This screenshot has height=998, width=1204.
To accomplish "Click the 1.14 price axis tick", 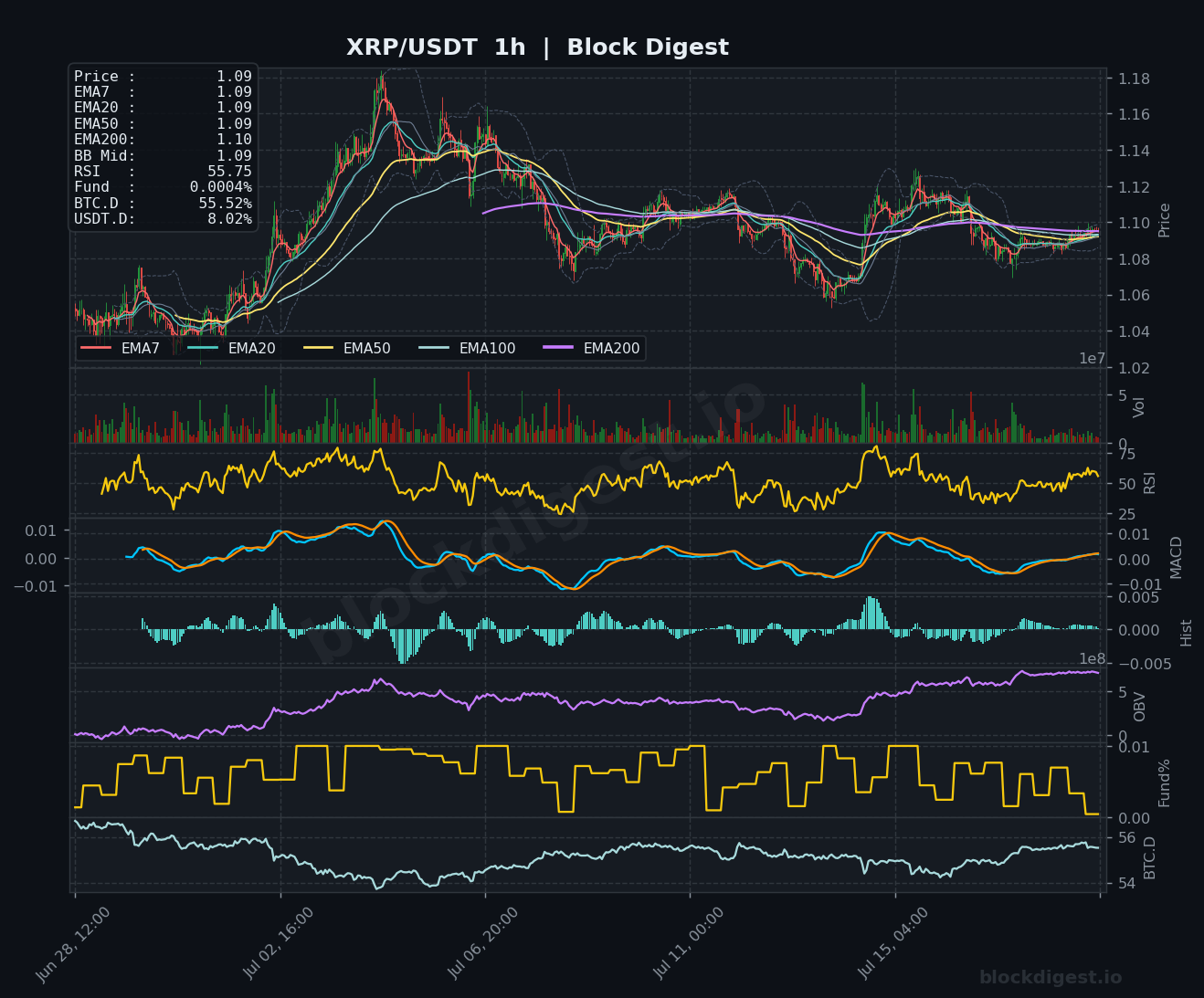I will coord(1135,151).
